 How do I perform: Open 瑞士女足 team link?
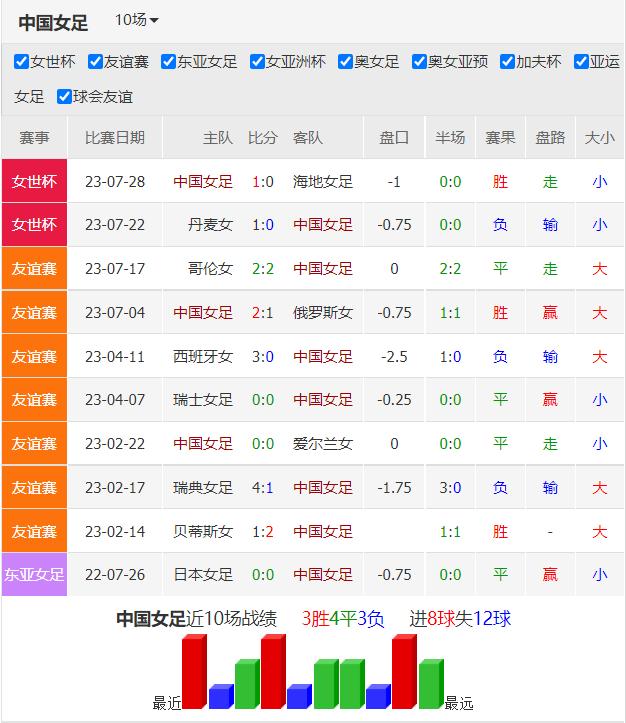click(203, 399)
